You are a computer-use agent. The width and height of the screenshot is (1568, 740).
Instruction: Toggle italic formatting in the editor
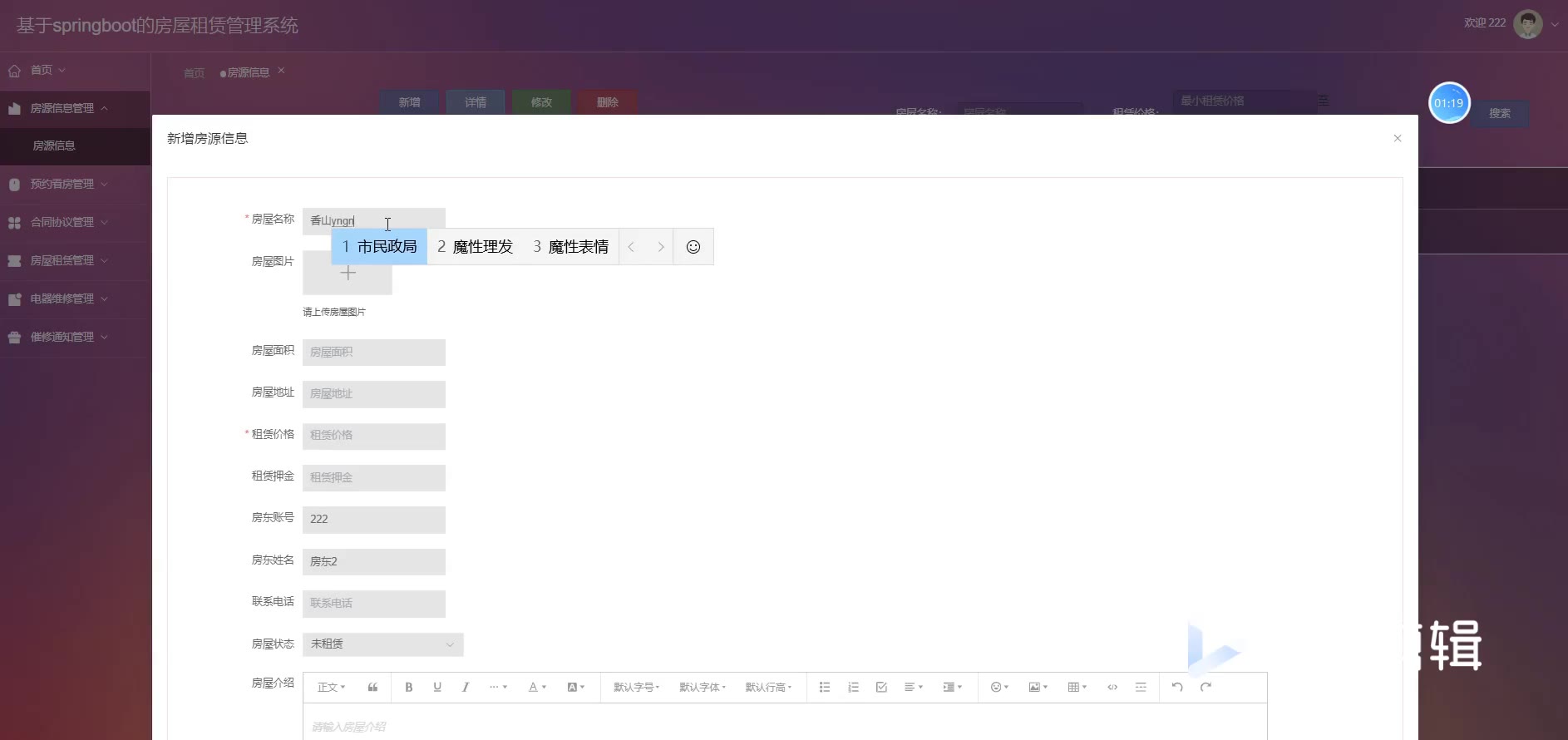466,687
